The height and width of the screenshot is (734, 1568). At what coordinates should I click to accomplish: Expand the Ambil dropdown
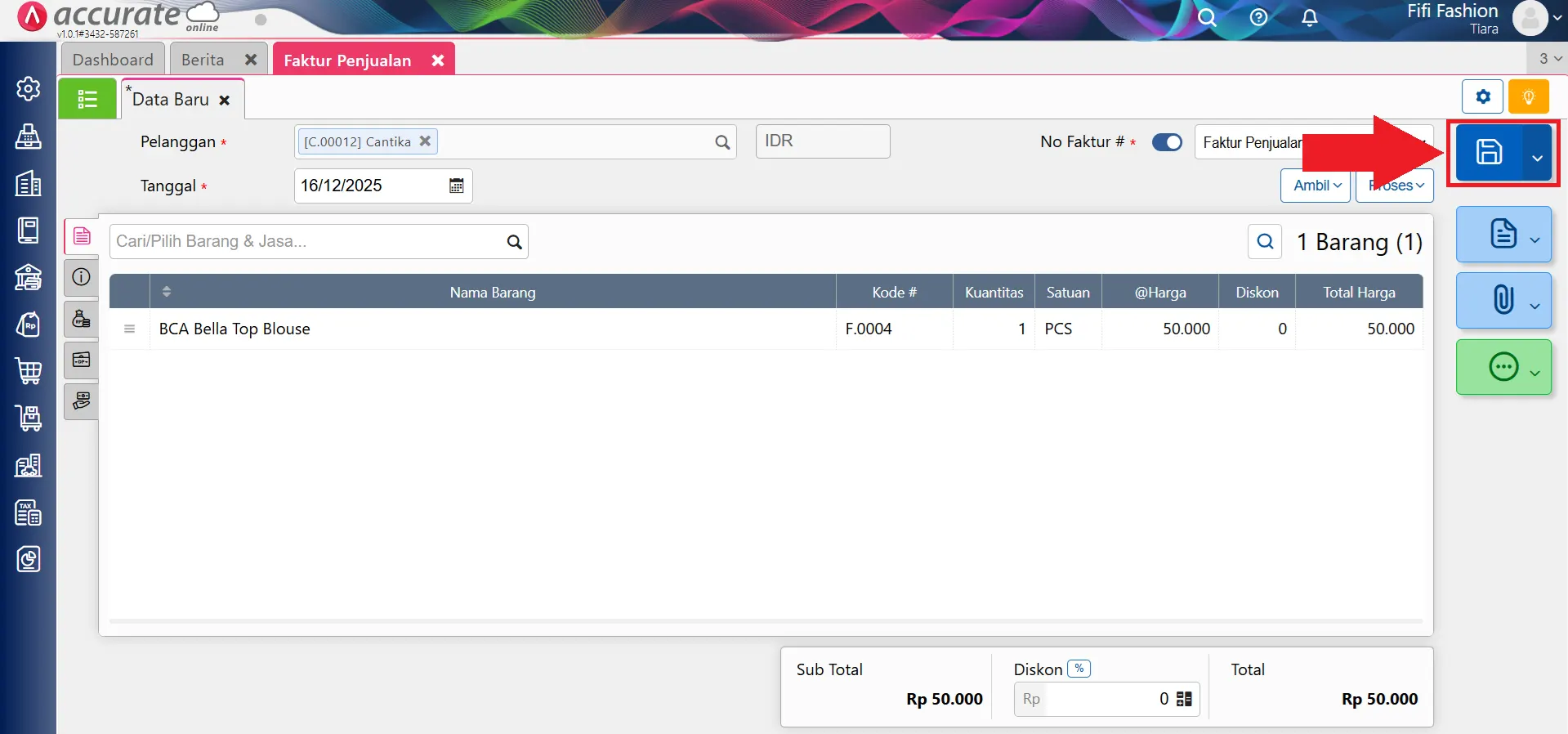click(1316, 186)
